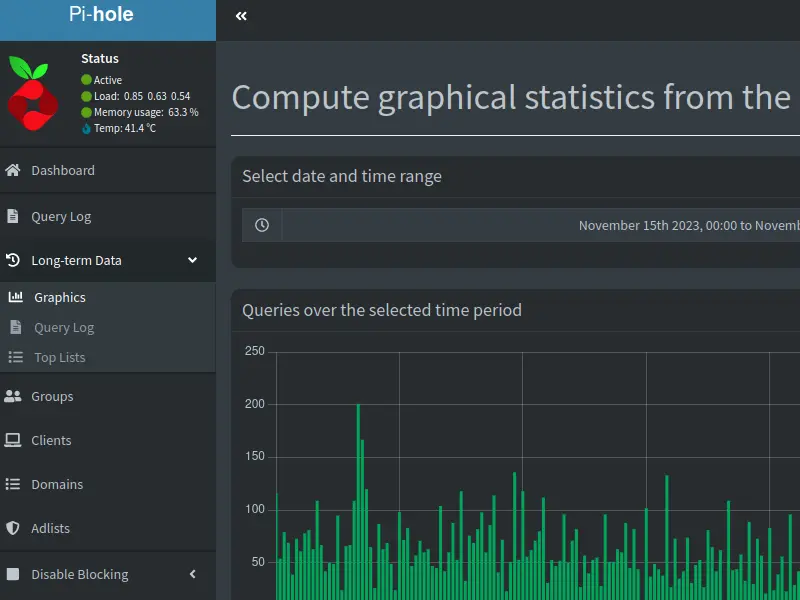Collapse sidebar using double-chevron toggle
Viewport: 800px width, 600px height.
click(x=241, y=16)
